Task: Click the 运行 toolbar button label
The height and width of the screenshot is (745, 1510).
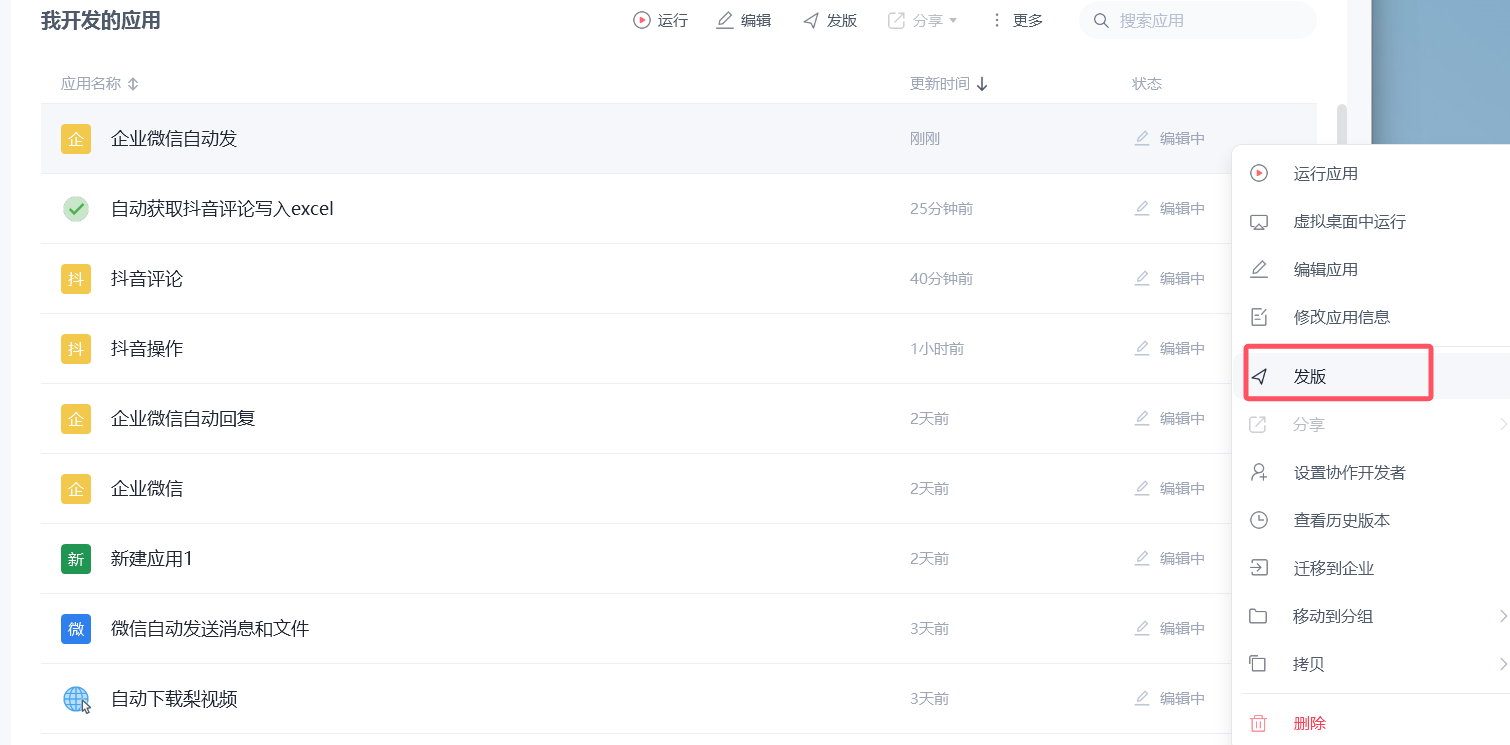Action: pyautogui.click(x=673, y=20)
